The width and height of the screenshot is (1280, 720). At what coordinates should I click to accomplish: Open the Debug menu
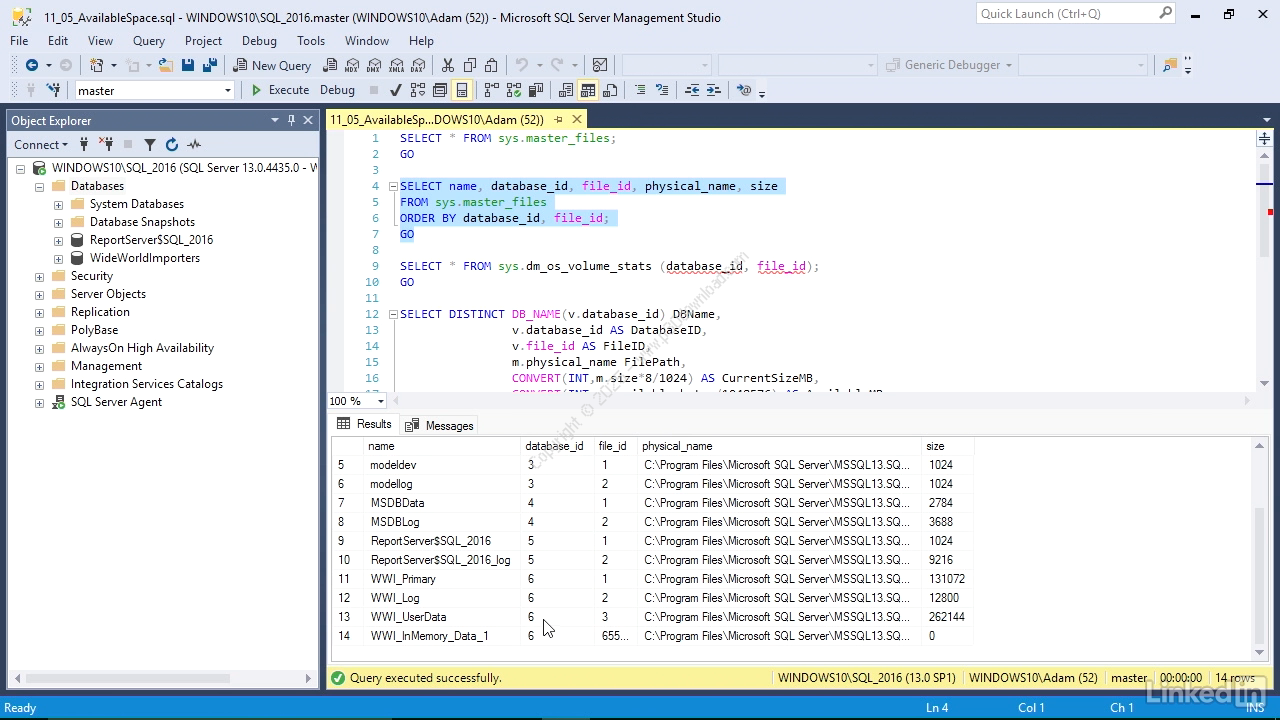click(x=259, y=41)
